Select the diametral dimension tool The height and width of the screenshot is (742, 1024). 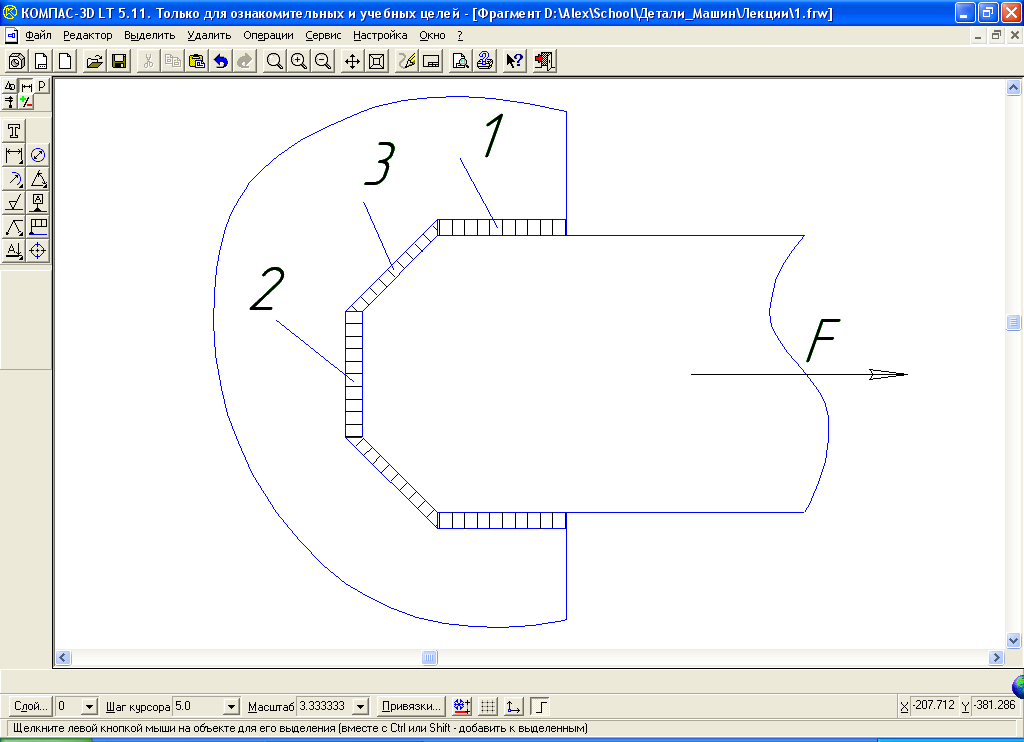[39, 155]
